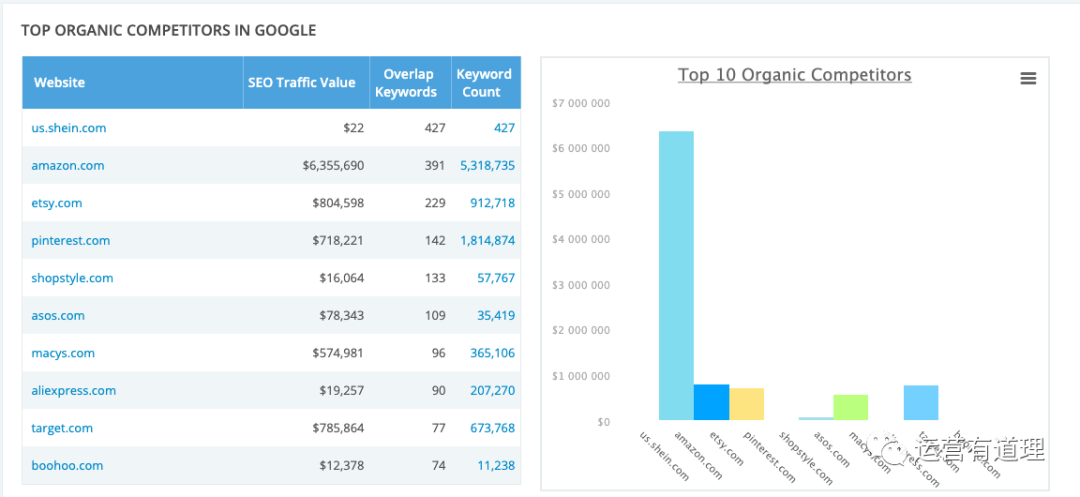Click the amazon.com competitor link

[68, 166]
